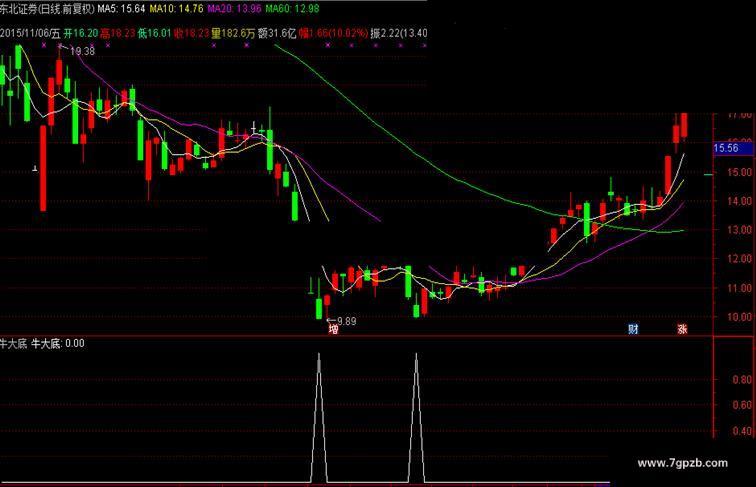Click the 14.00 label on the price axis
This screenshot has width=756, height=487.
point(739,201)
